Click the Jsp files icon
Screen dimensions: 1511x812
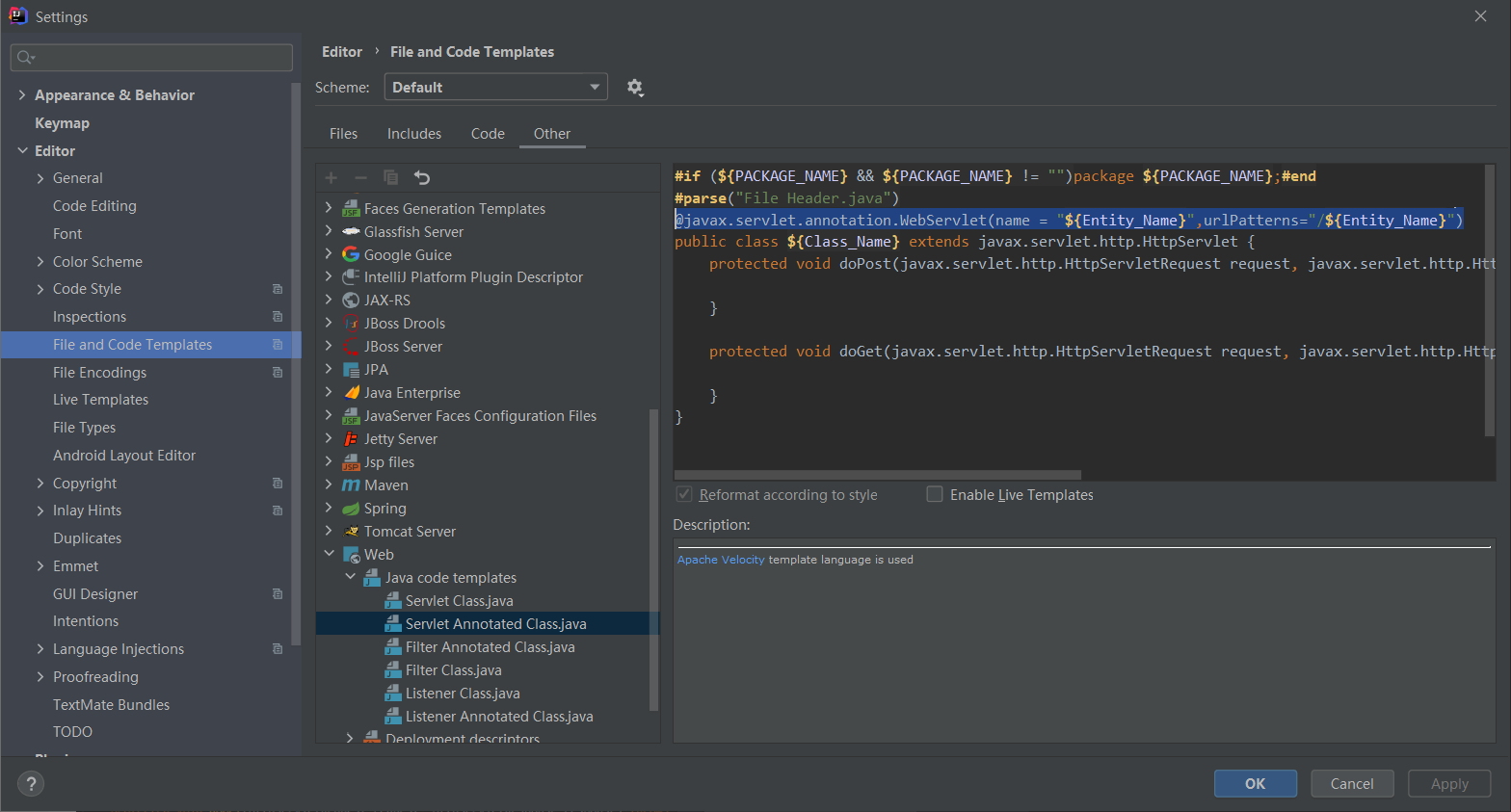point(351,462)
